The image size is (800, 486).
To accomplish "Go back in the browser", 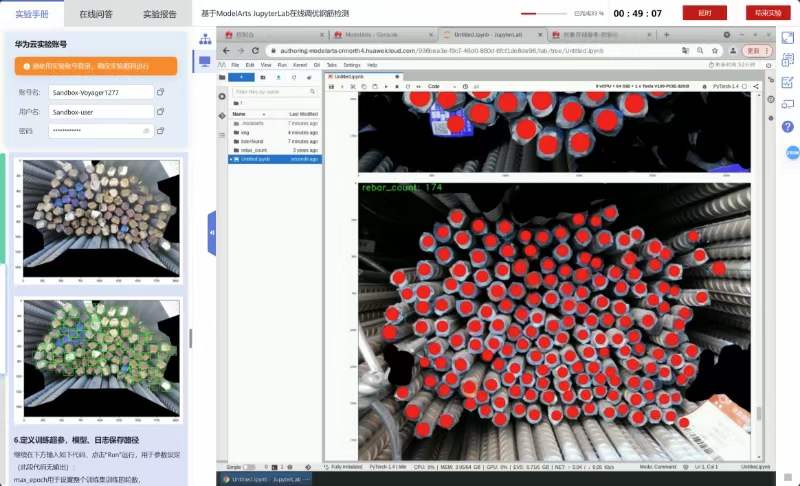I will pos(227,50).
